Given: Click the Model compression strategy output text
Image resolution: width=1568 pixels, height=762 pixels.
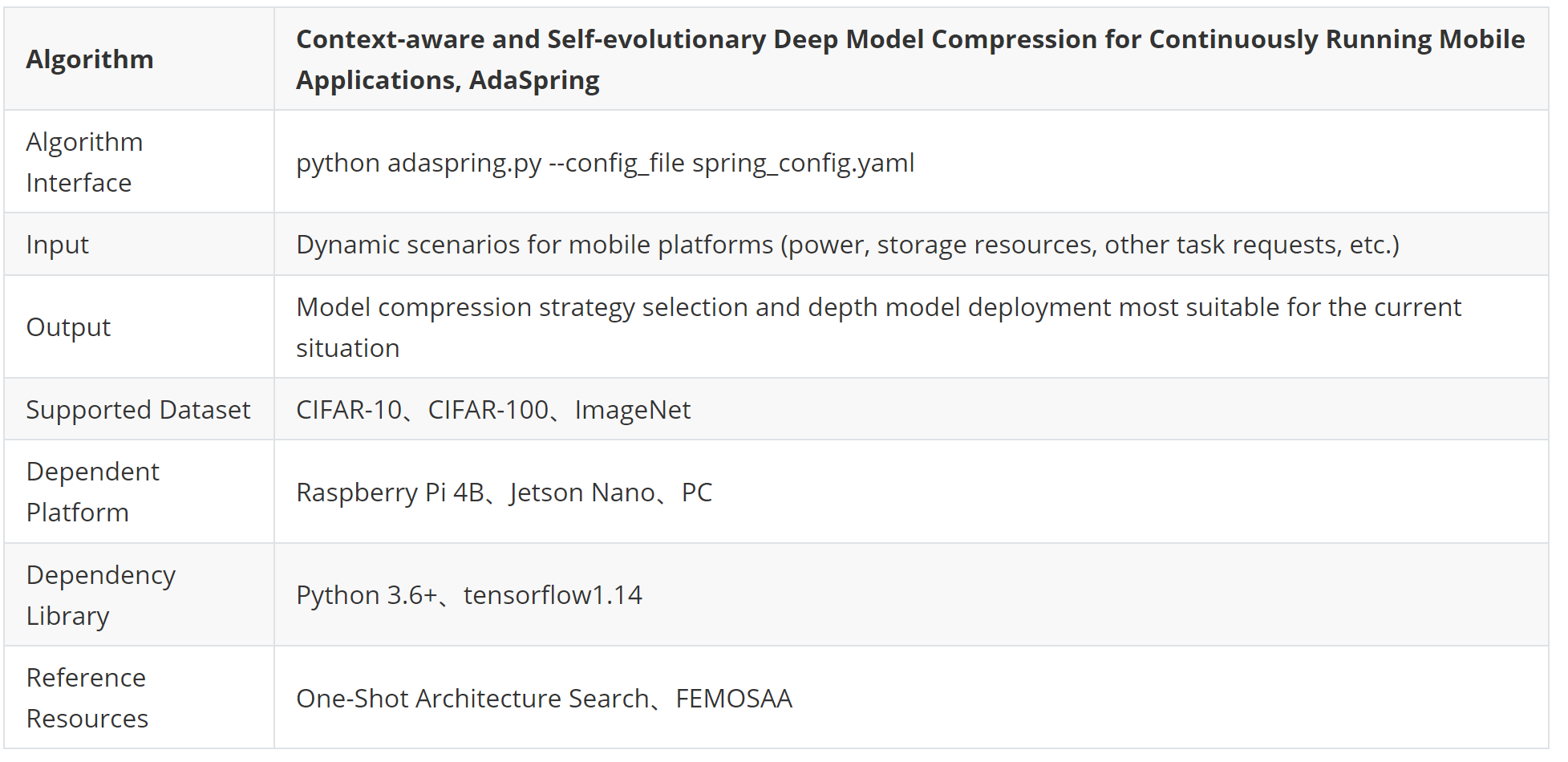Looking at the screenshot, I should 879,327.
